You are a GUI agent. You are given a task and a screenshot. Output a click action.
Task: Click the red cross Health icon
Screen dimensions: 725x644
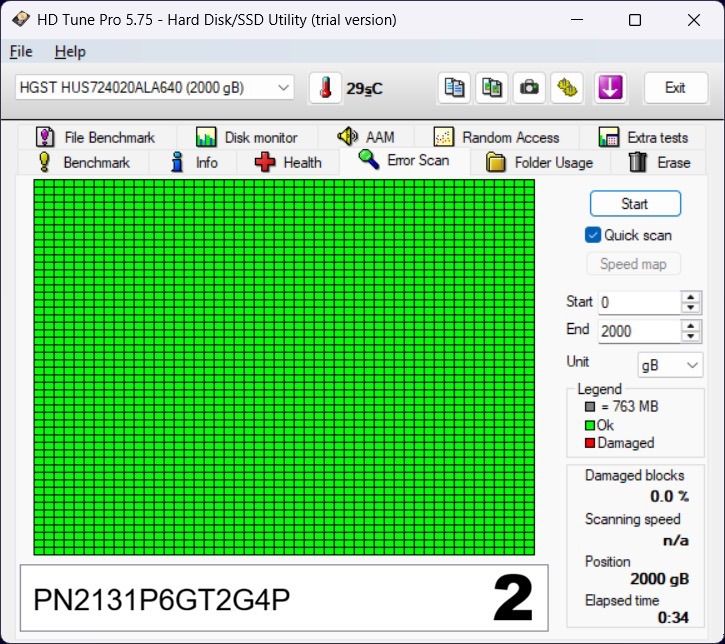265,162
